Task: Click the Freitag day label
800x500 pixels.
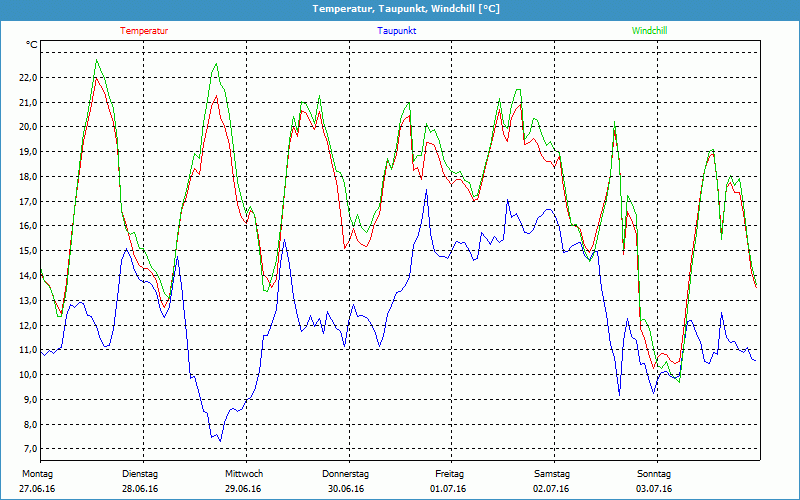Action: point(449,474)
